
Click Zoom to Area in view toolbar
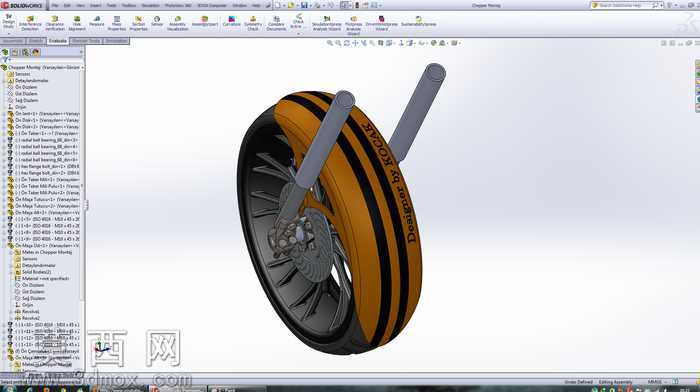point(338,43)
